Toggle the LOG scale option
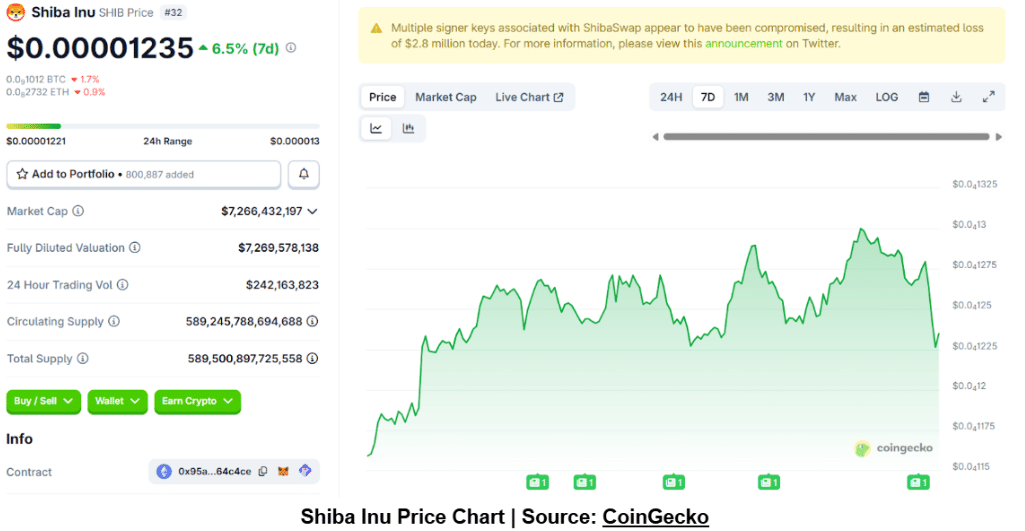 (x=887, y=97)
